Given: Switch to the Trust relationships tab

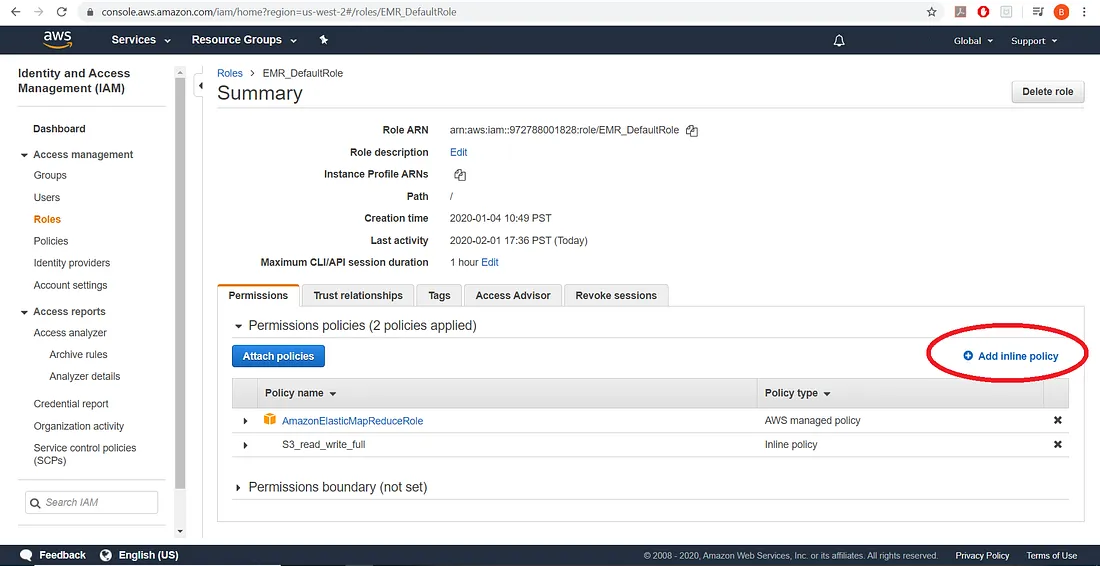Looking at the screenshot, I should point(358,295).
